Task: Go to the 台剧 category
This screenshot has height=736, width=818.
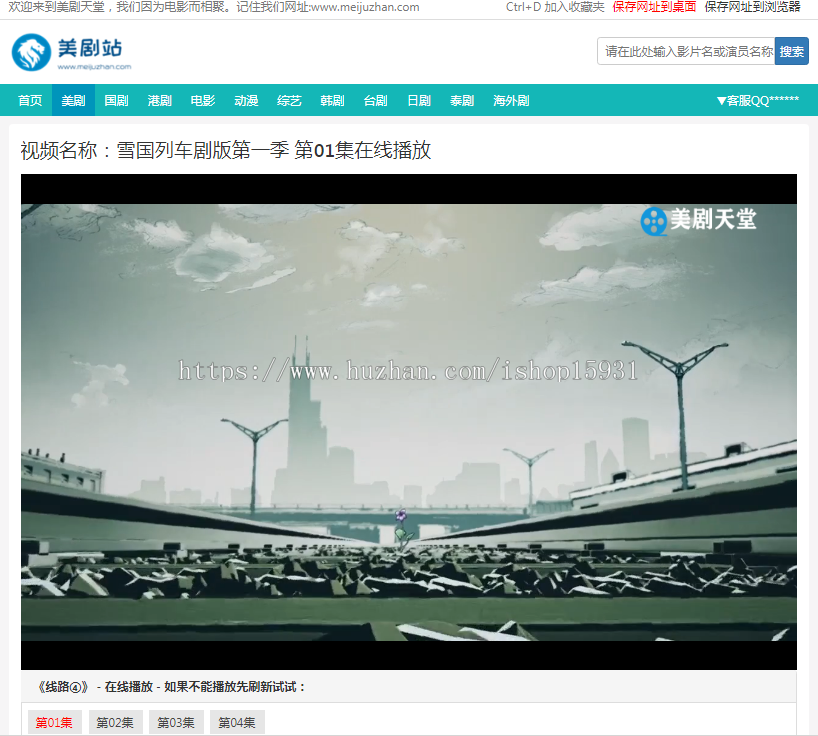Action: 376,100
